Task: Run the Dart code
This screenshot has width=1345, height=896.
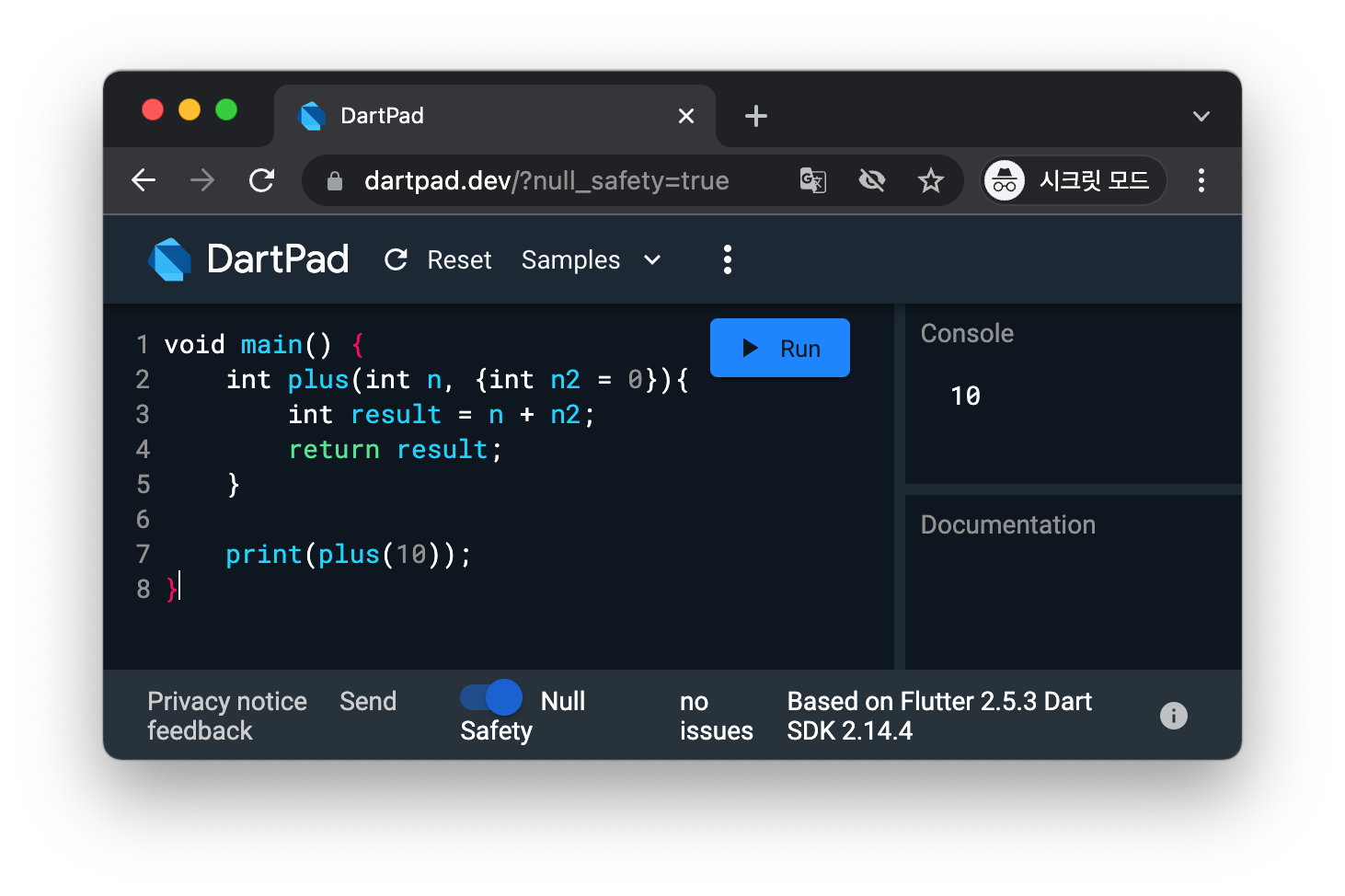Action: coord(780,348)
